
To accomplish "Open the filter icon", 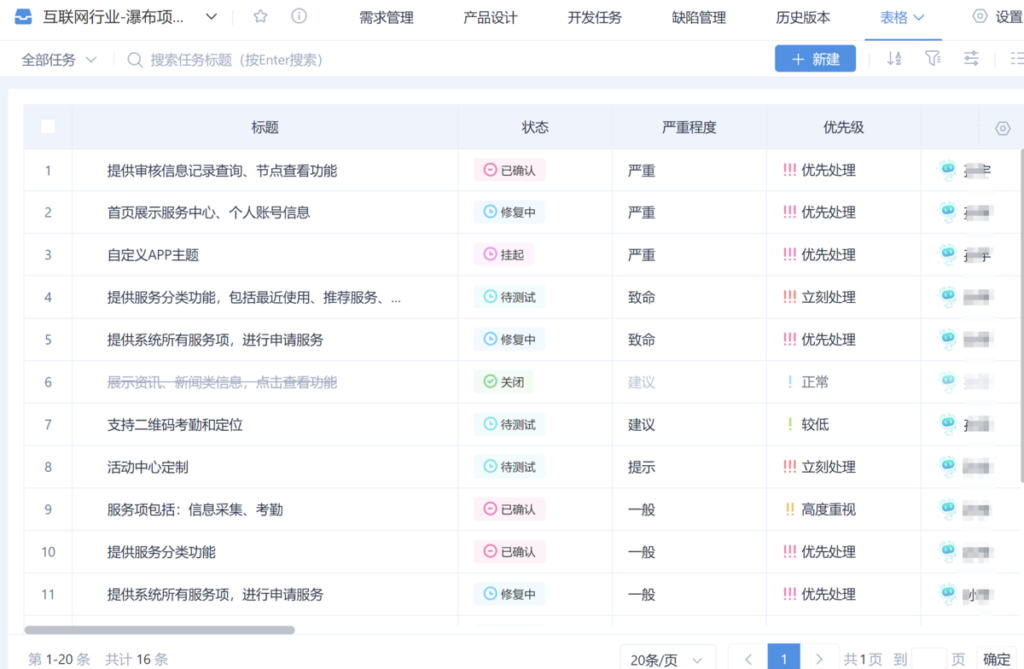I will click(933, 59).
